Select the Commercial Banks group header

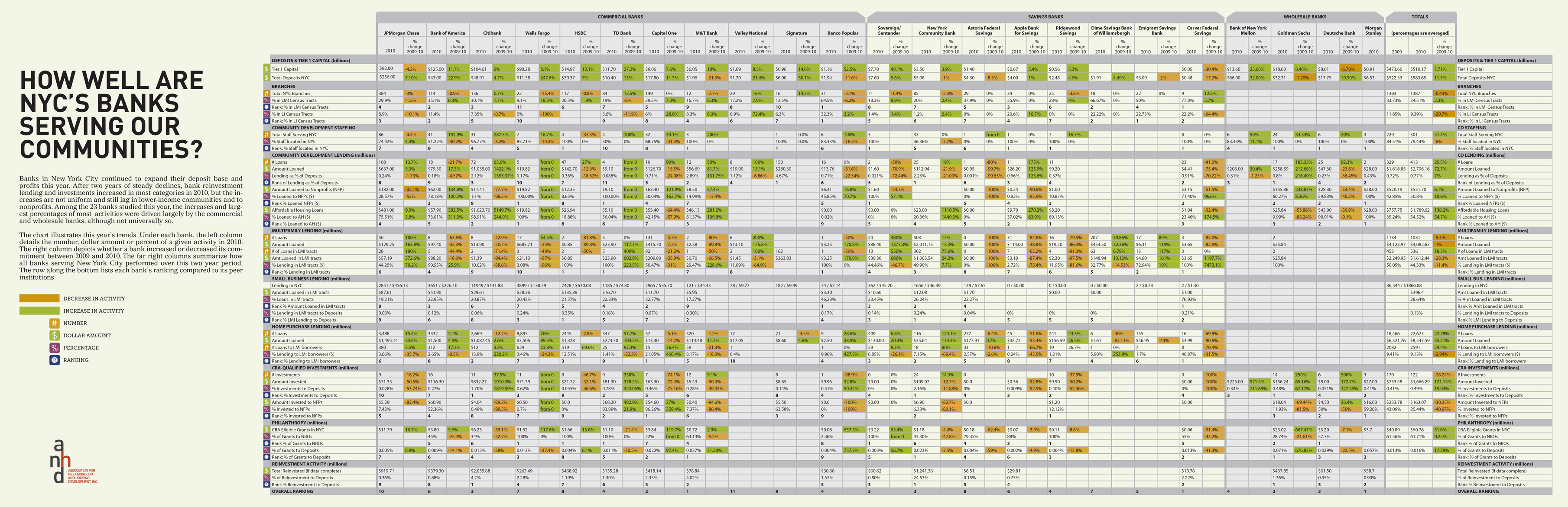coord(620,17)
